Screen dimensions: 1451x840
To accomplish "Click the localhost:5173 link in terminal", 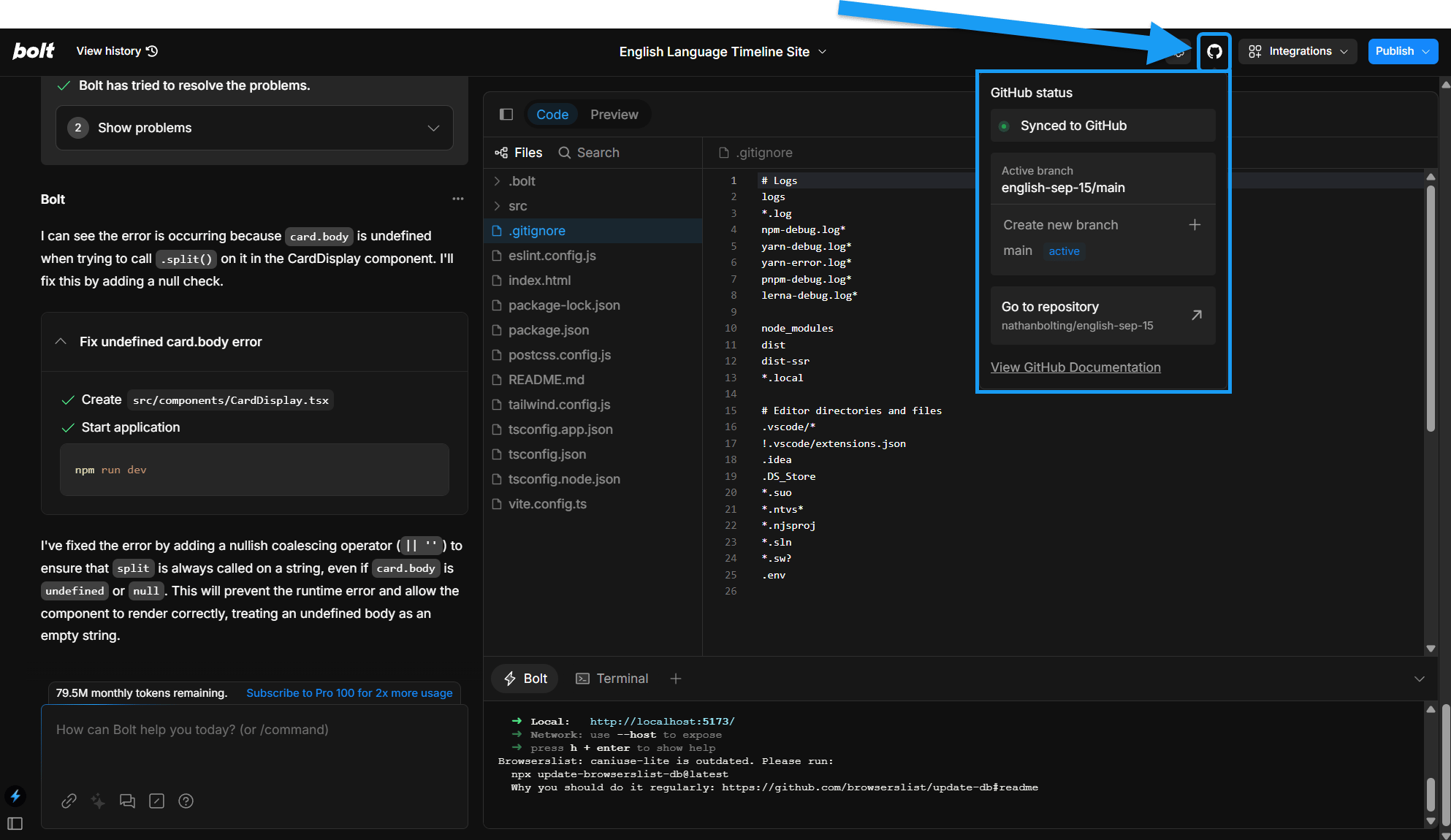I will [x=662, y=722].
